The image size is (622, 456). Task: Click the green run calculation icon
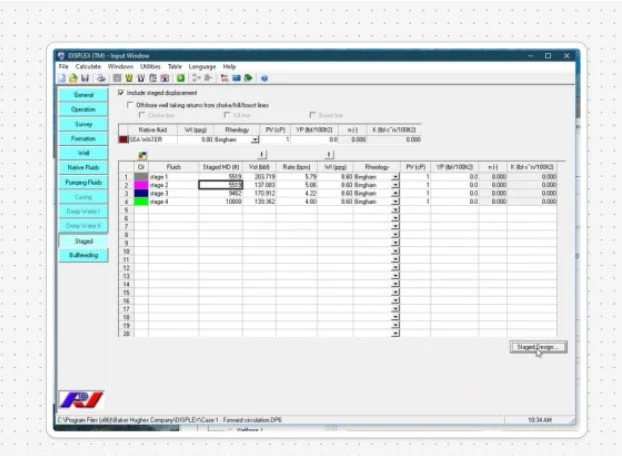click(181, 78)
